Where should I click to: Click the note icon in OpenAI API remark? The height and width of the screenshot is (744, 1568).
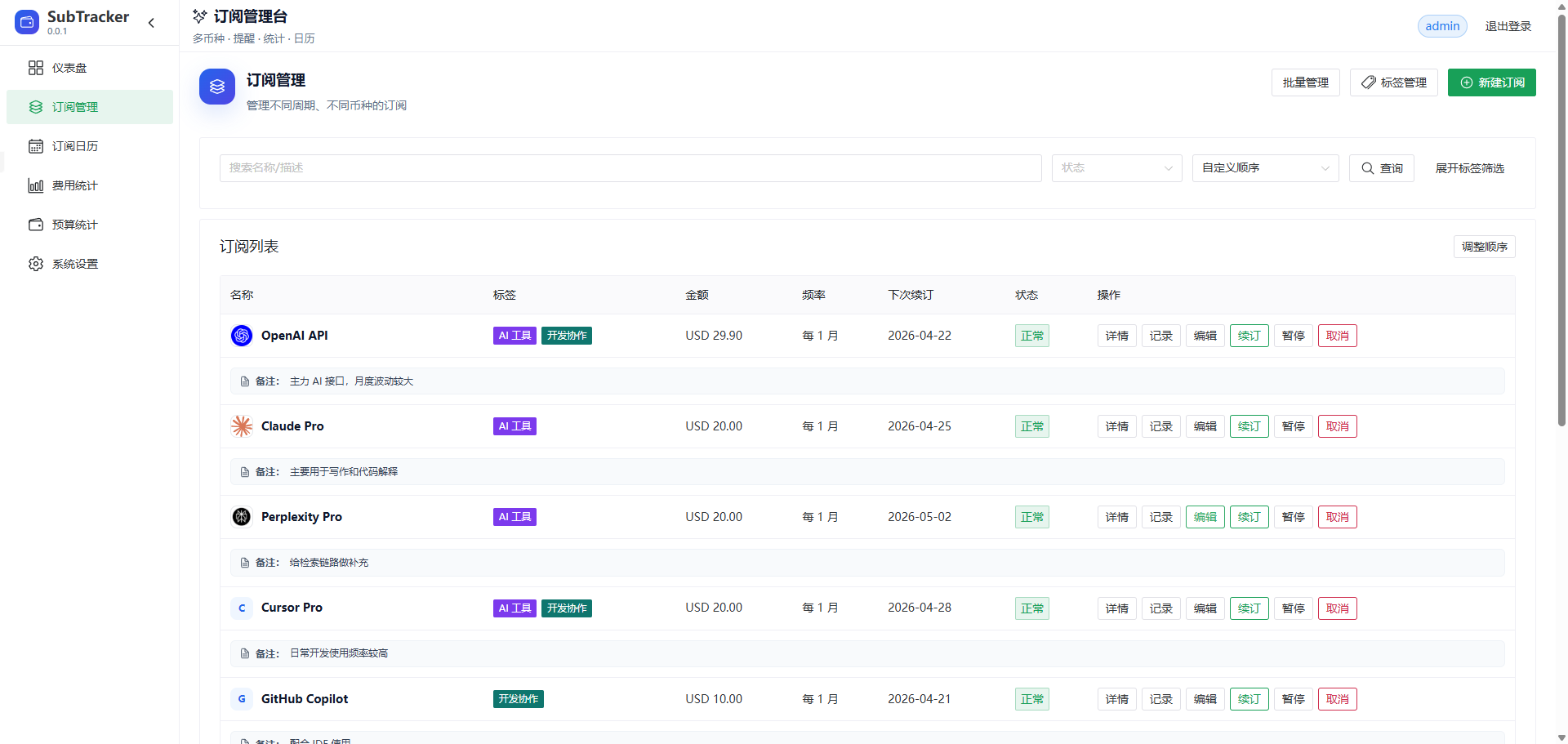pos(245,381)
